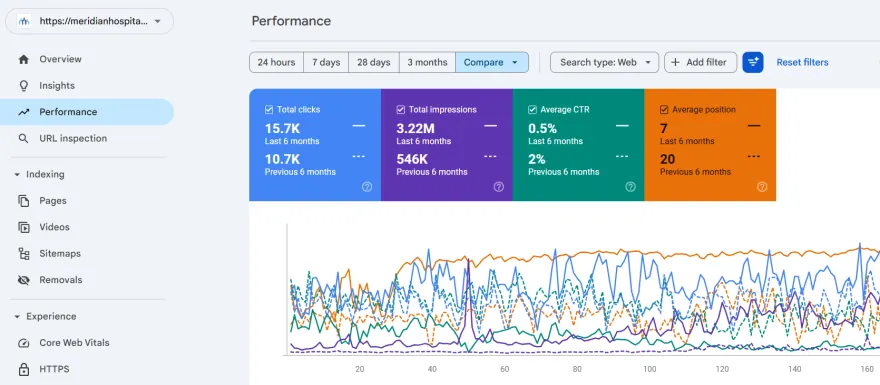Open the property selector dropdown
Viewport: 880px width, 385px height.
[x=90, y=21]
